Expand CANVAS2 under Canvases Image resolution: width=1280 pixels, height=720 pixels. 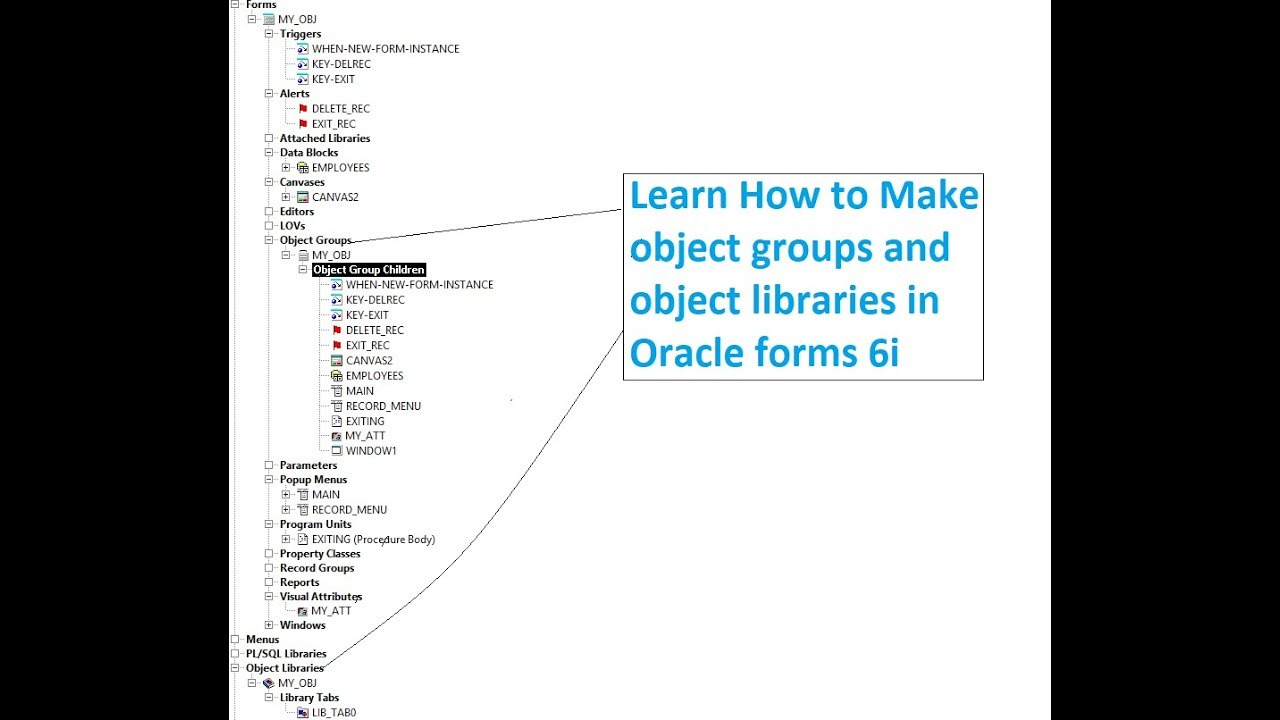pos(286,197)
